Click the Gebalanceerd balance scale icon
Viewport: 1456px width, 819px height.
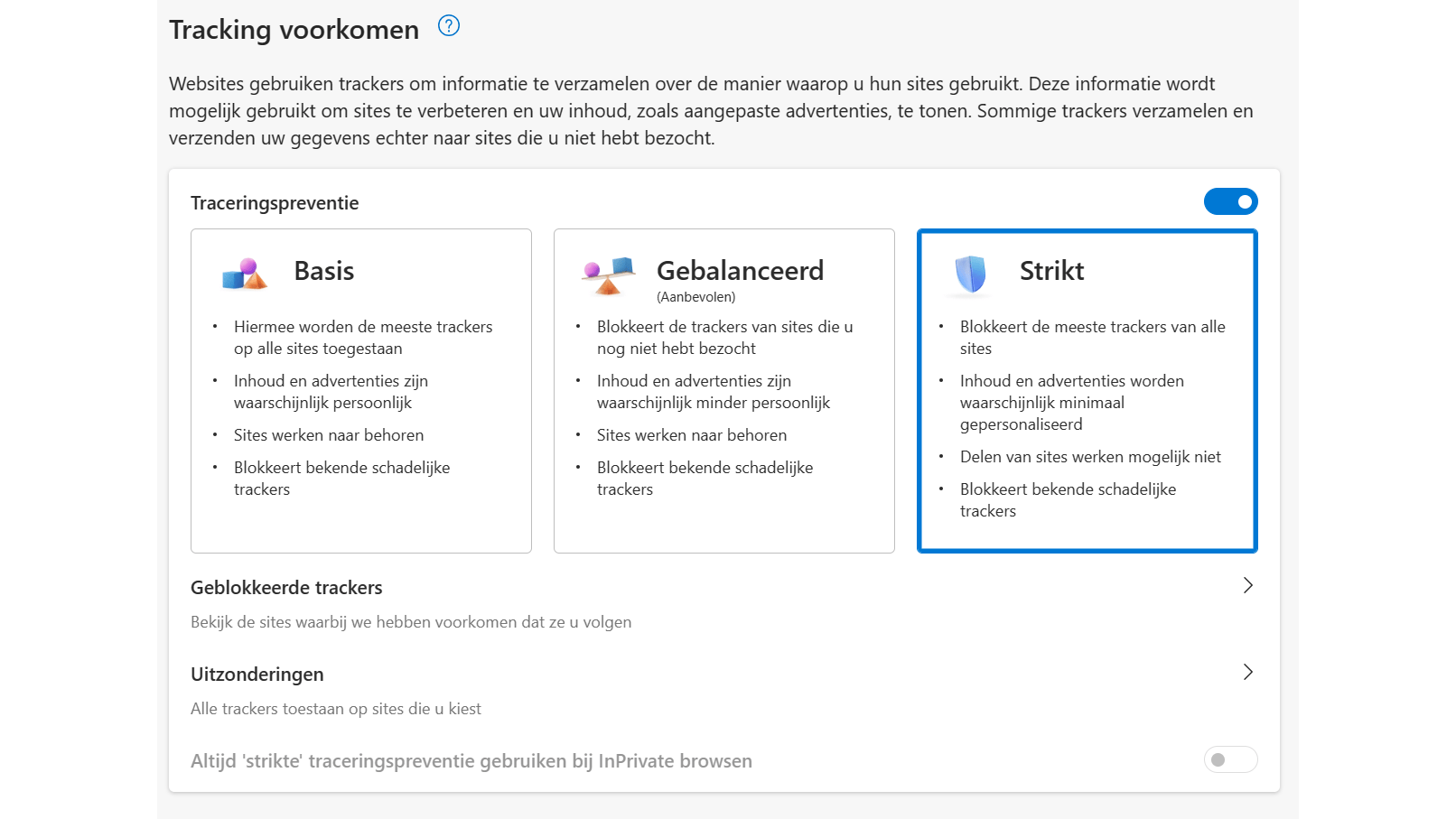(608, 275)
